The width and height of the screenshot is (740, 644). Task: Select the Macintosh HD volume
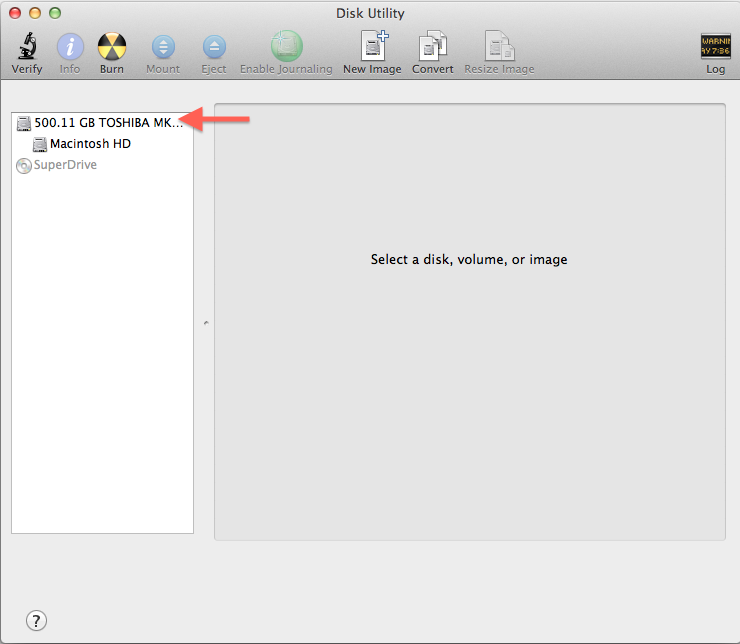pyautogui.click(x=90, y=144)
